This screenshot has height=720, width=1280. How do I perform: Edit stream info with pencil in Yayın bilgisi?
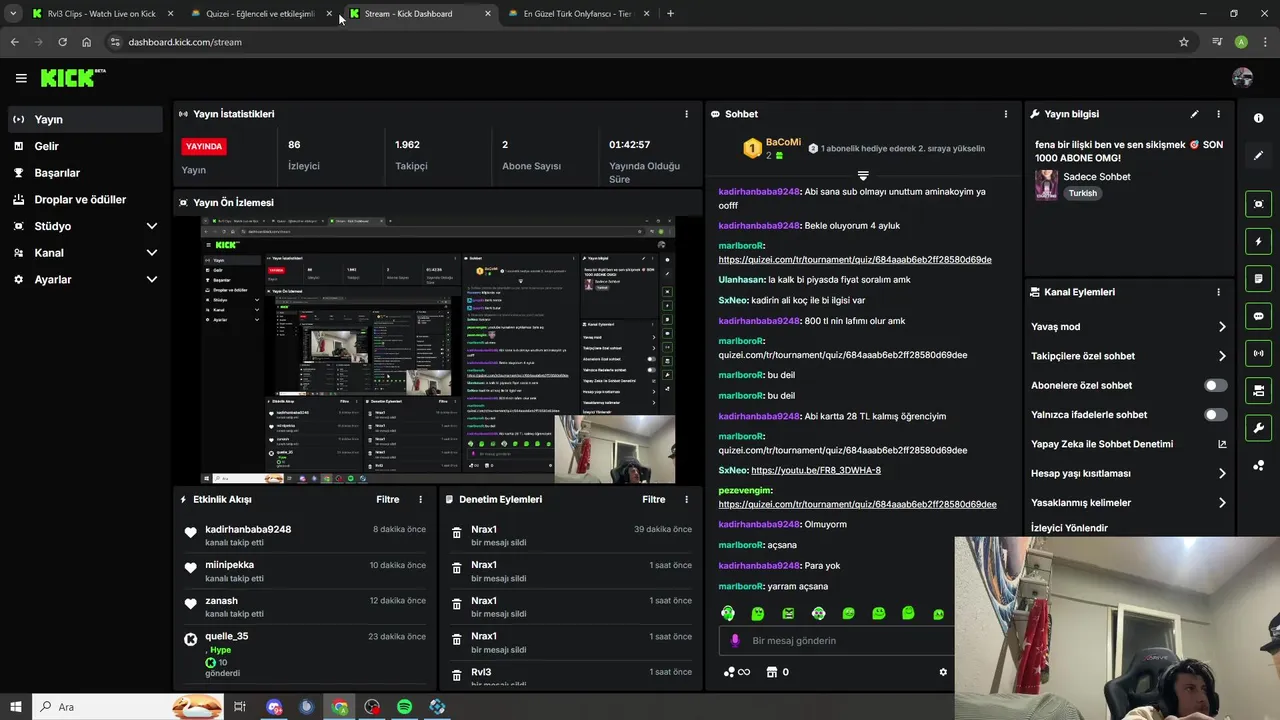(x=1194, y=114)
